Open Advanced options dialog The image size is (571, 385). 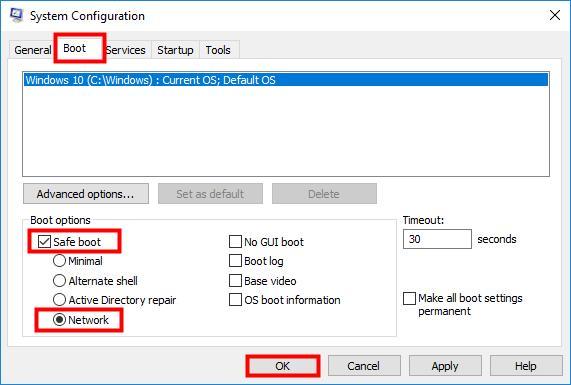(86, 194)
